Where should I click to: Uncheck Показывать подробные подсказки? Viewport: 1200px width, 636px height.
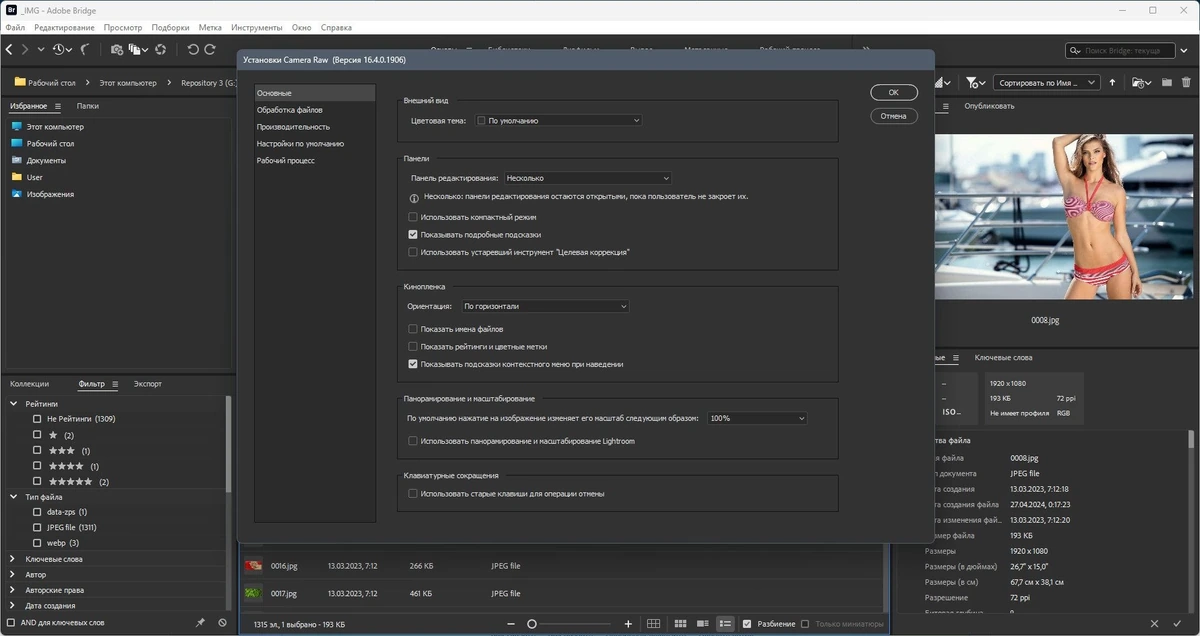pos(413,234)
